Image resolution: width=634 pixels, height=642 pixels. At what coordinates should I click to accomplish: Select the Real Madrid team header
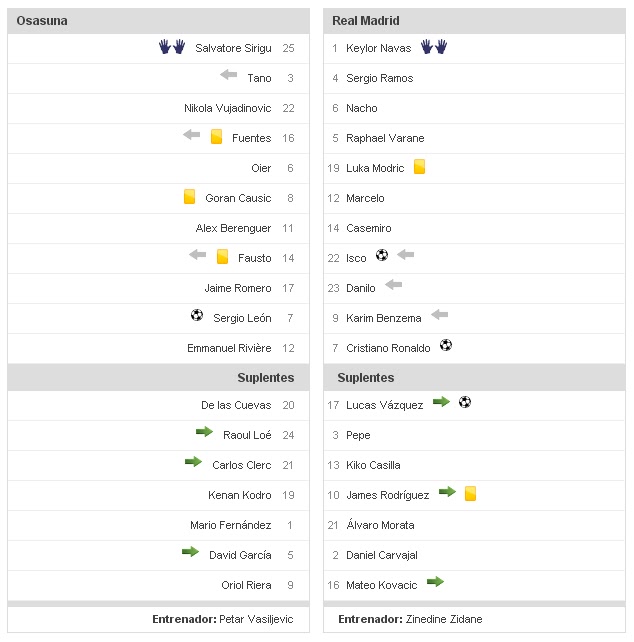pyautogui.click(x=366, y=20)
